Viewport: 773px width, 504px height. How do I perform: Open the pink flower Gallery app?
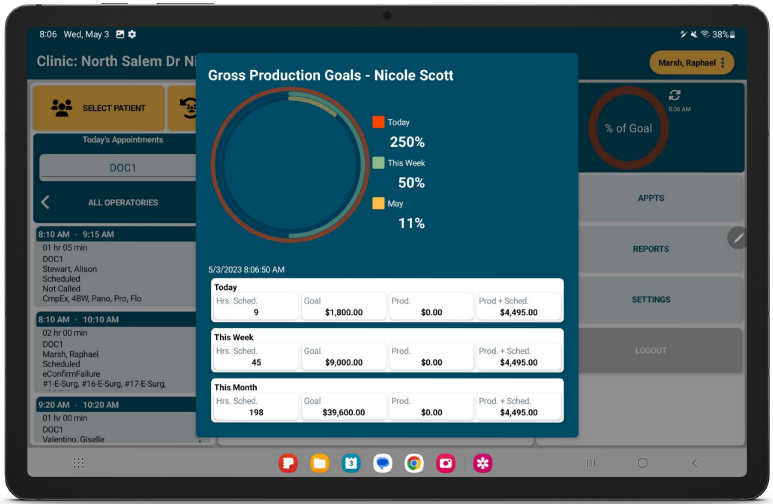pyautogui.click(x=483, y=463)
